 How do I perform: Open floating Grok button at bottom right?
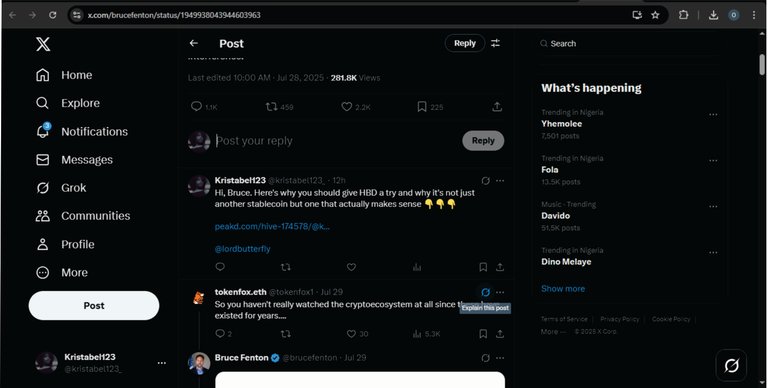[x=731, y=365]
